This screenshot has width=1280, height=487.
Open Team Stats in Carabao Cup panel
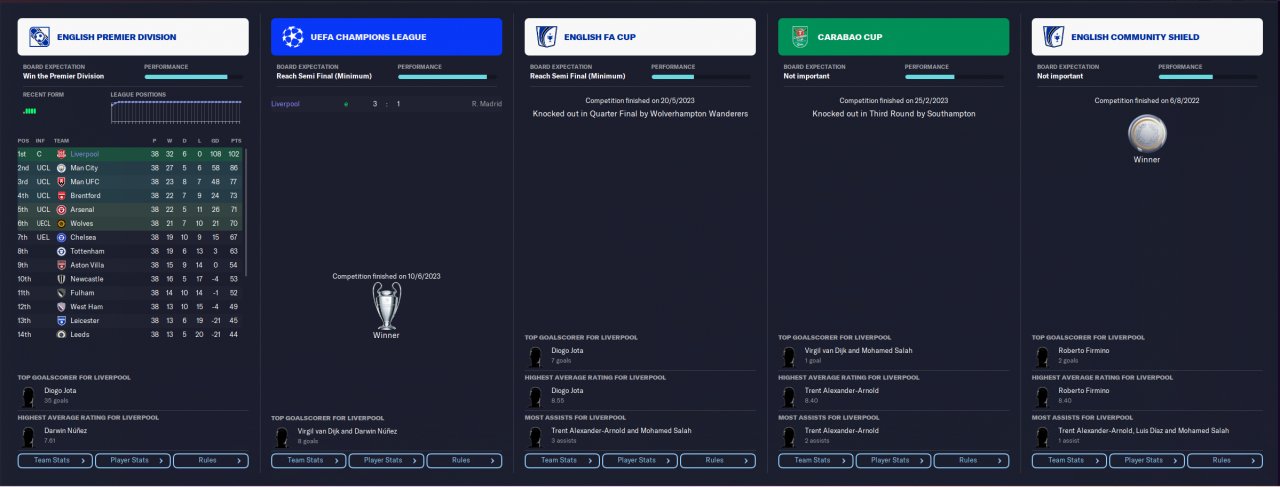pos(816,460)
